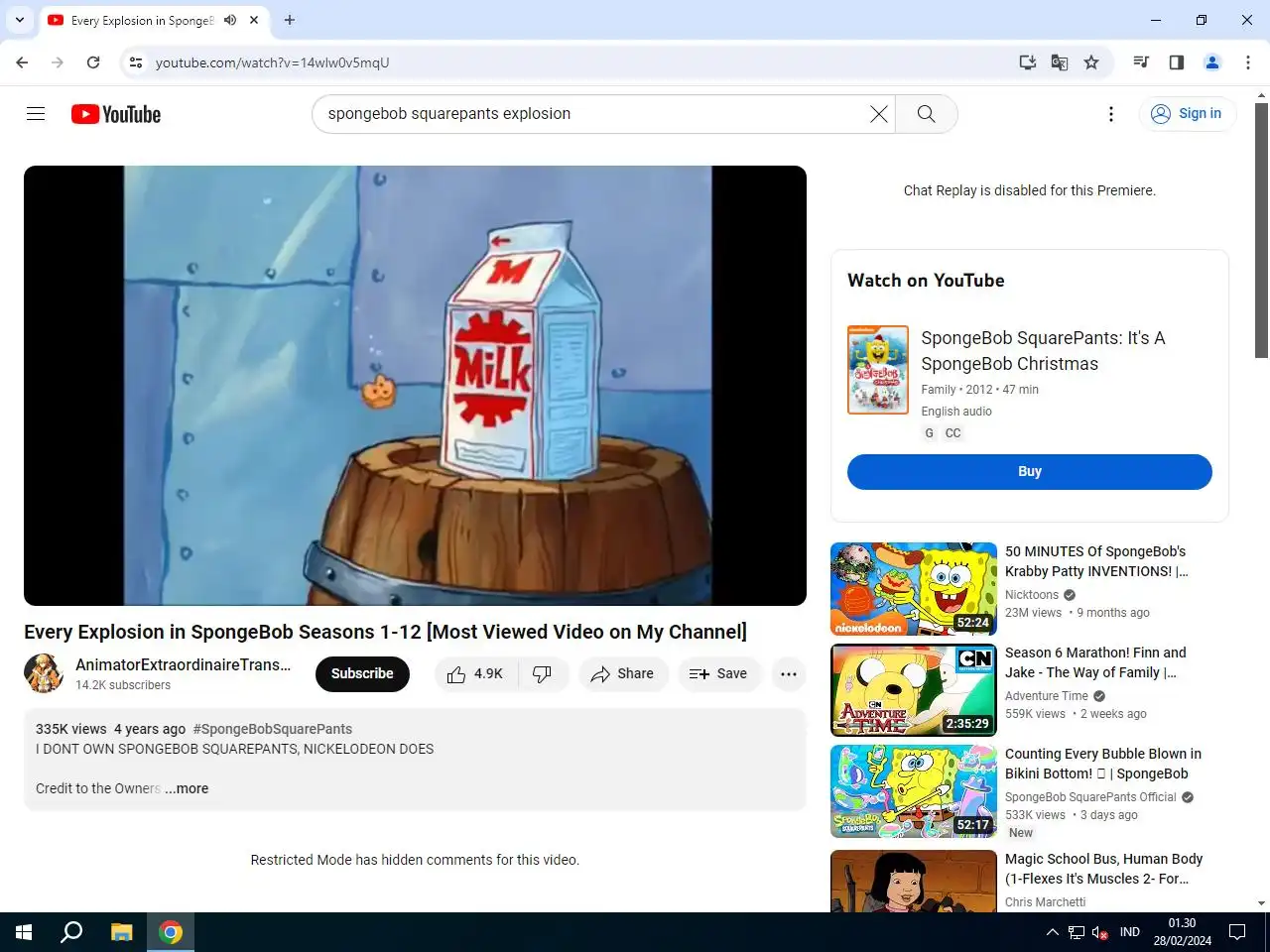The height and width of the screenshot is (952, 1270).
Task: Dislike the video with thumbs down
Action: click(543, 674)
